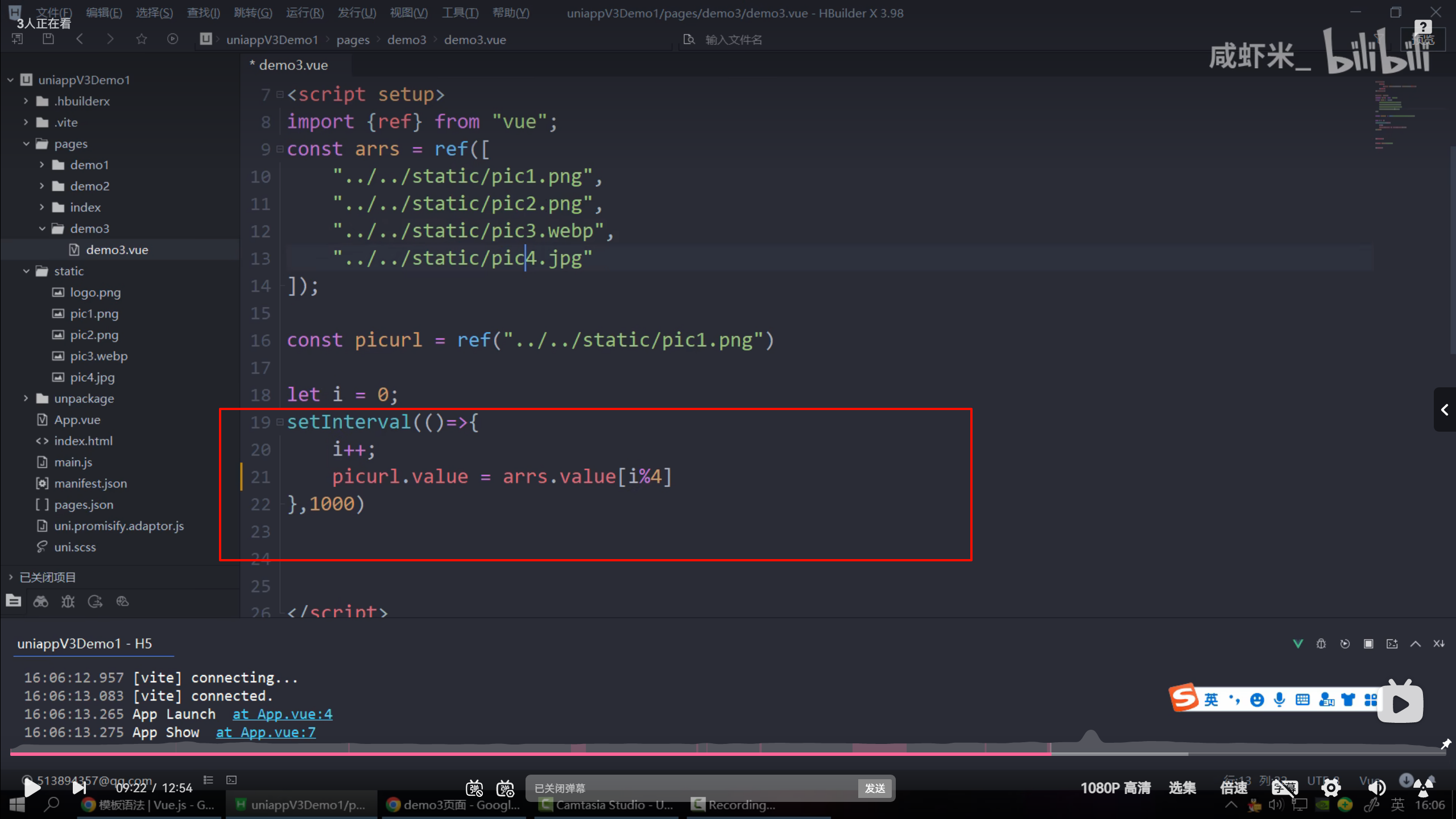Play the video with the play button
The image size is (1456, 819).
pos(32,788)
